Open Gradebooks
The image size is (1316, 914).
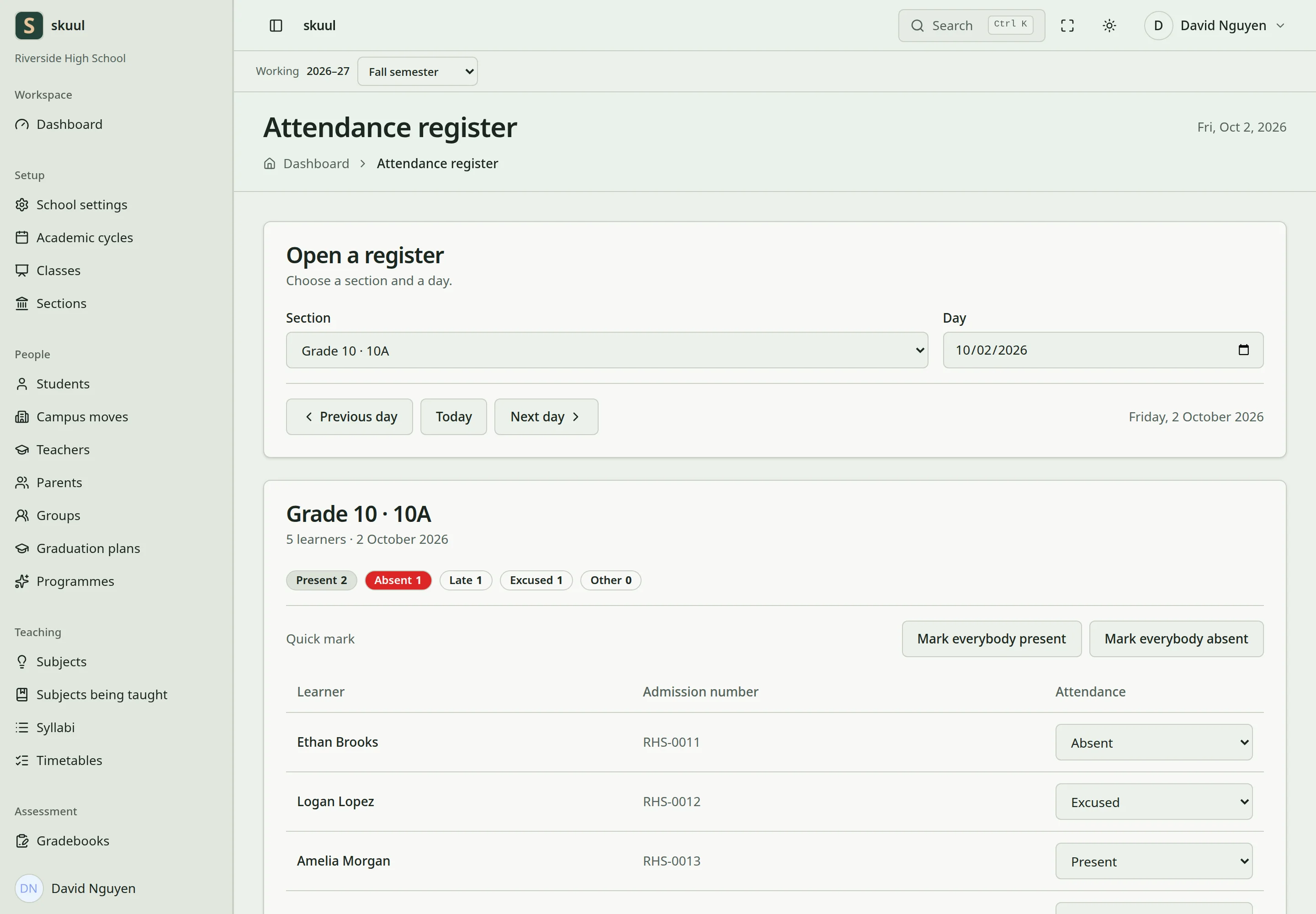point(116,841)
